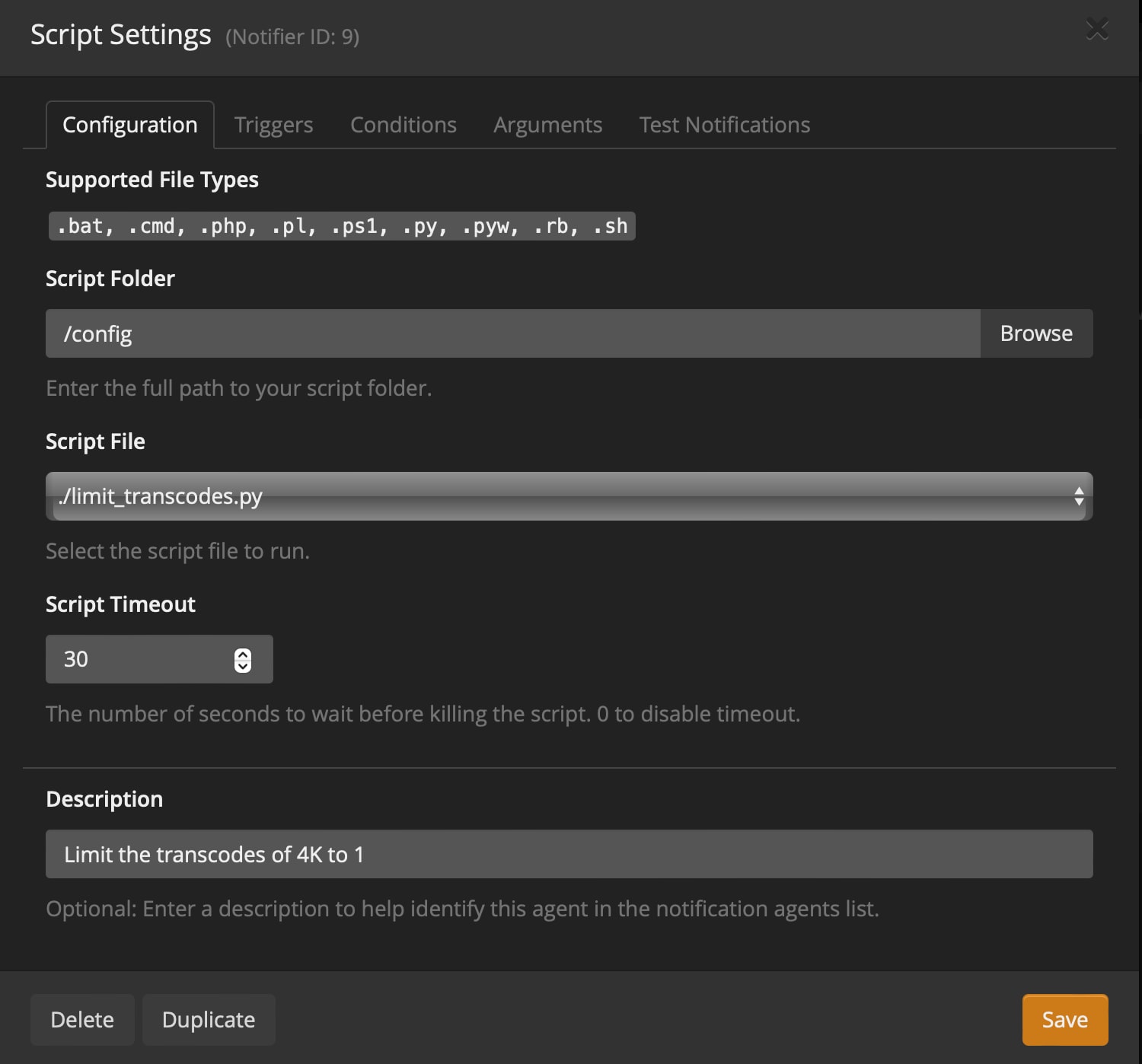Image resolution: width=1142 pixels, height=1064 pixels.
Task: Click into the Description text field
Action: (x=569, y=854)
